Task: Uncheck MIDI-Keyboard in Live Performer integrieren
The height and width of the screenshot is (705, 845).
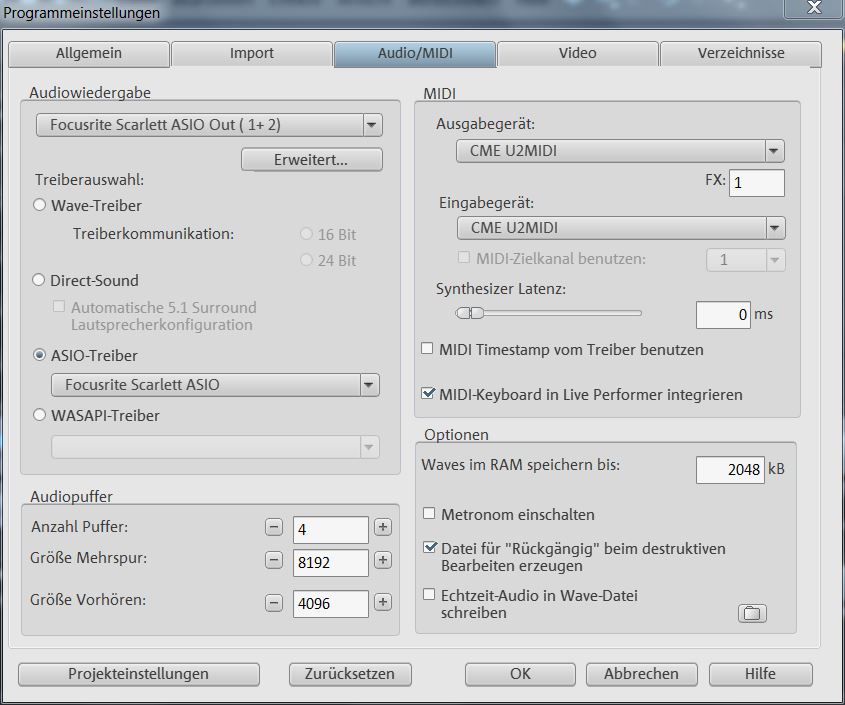Action: pos(428,394)
